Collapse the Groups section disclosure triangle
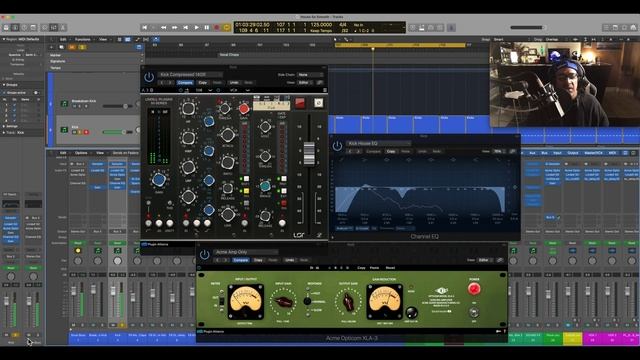 tap(4, 85)
